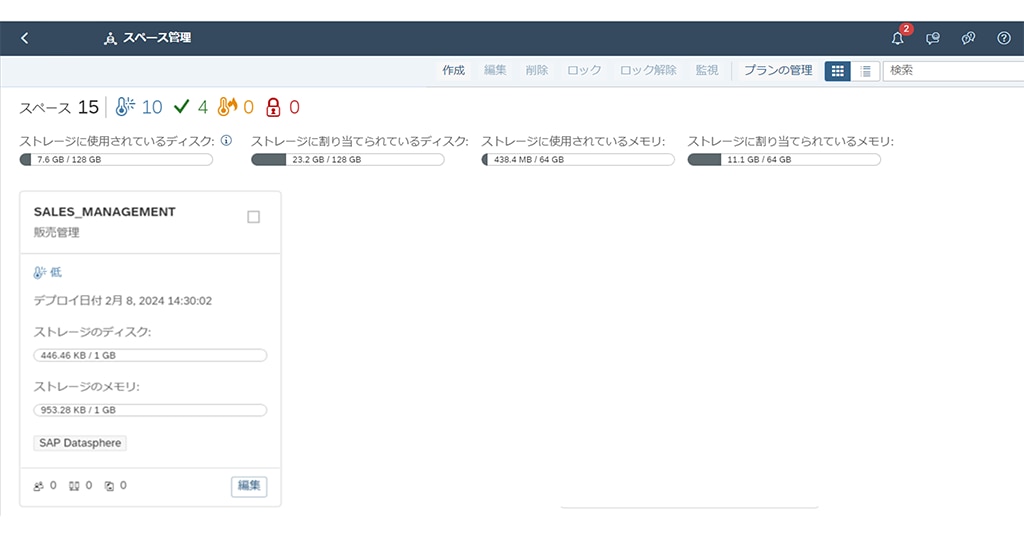Click the link icon in top bar
The height and width of the screenshot is (533, 1024).
coord(968,38)
